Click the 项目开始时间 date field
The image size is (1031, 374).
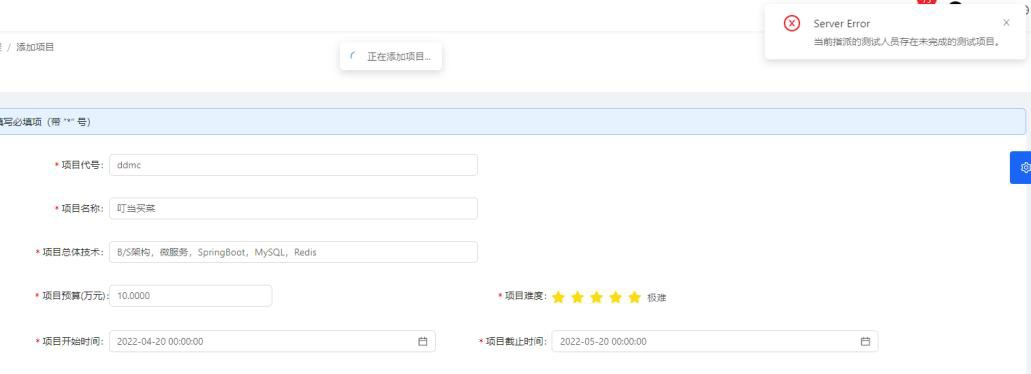tap(272, 341)
